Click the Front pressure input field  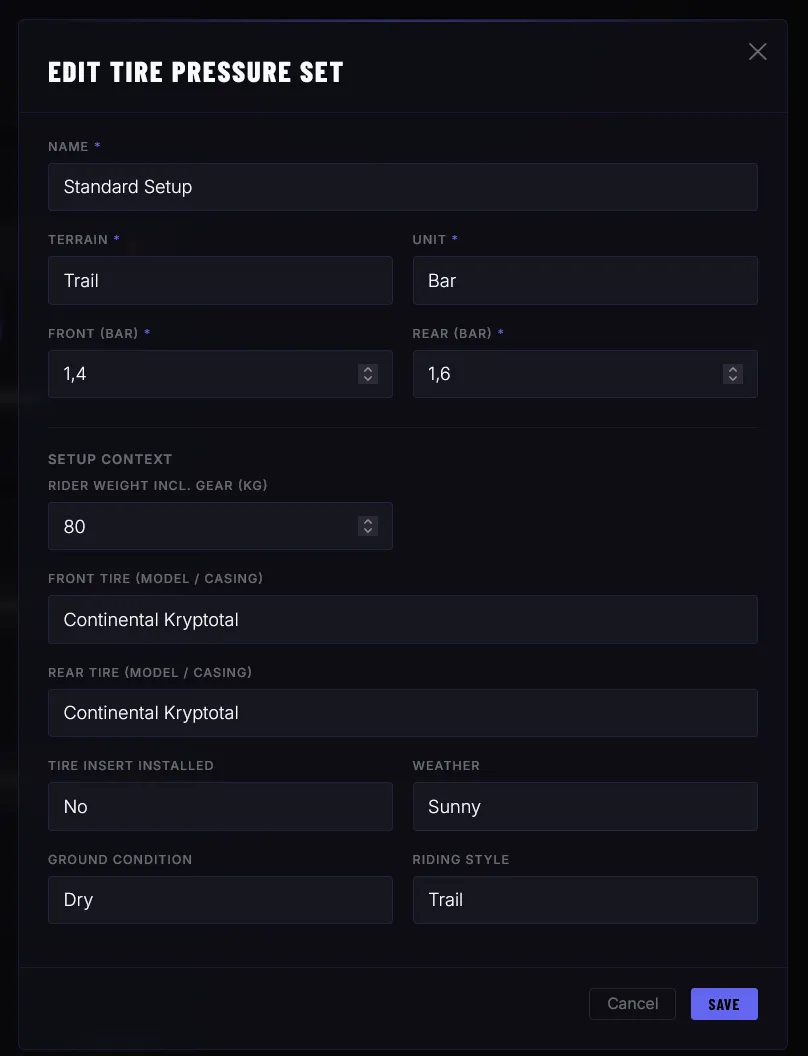[200, 374]
